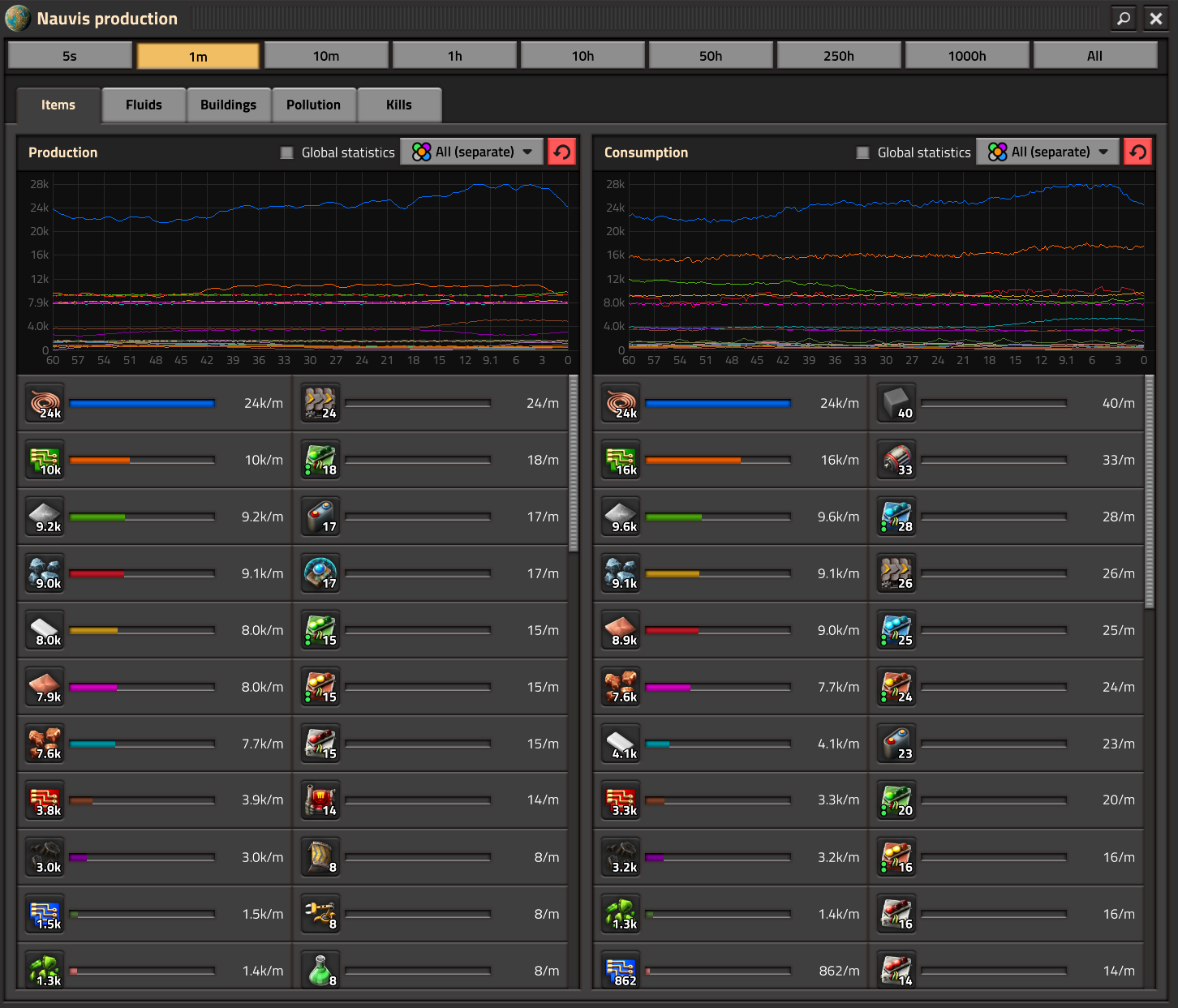Choose the 50h time range
1178x1008 pixels.
[711, 56]
